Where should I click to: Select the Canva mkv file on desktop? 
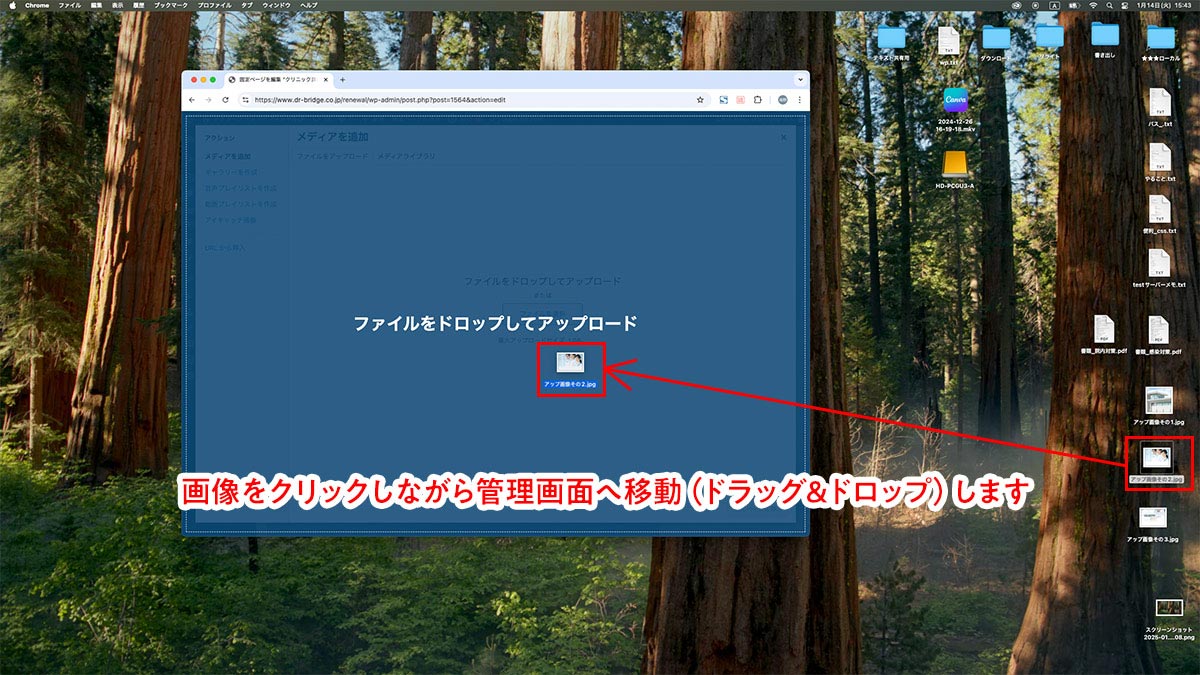point(954,109)
